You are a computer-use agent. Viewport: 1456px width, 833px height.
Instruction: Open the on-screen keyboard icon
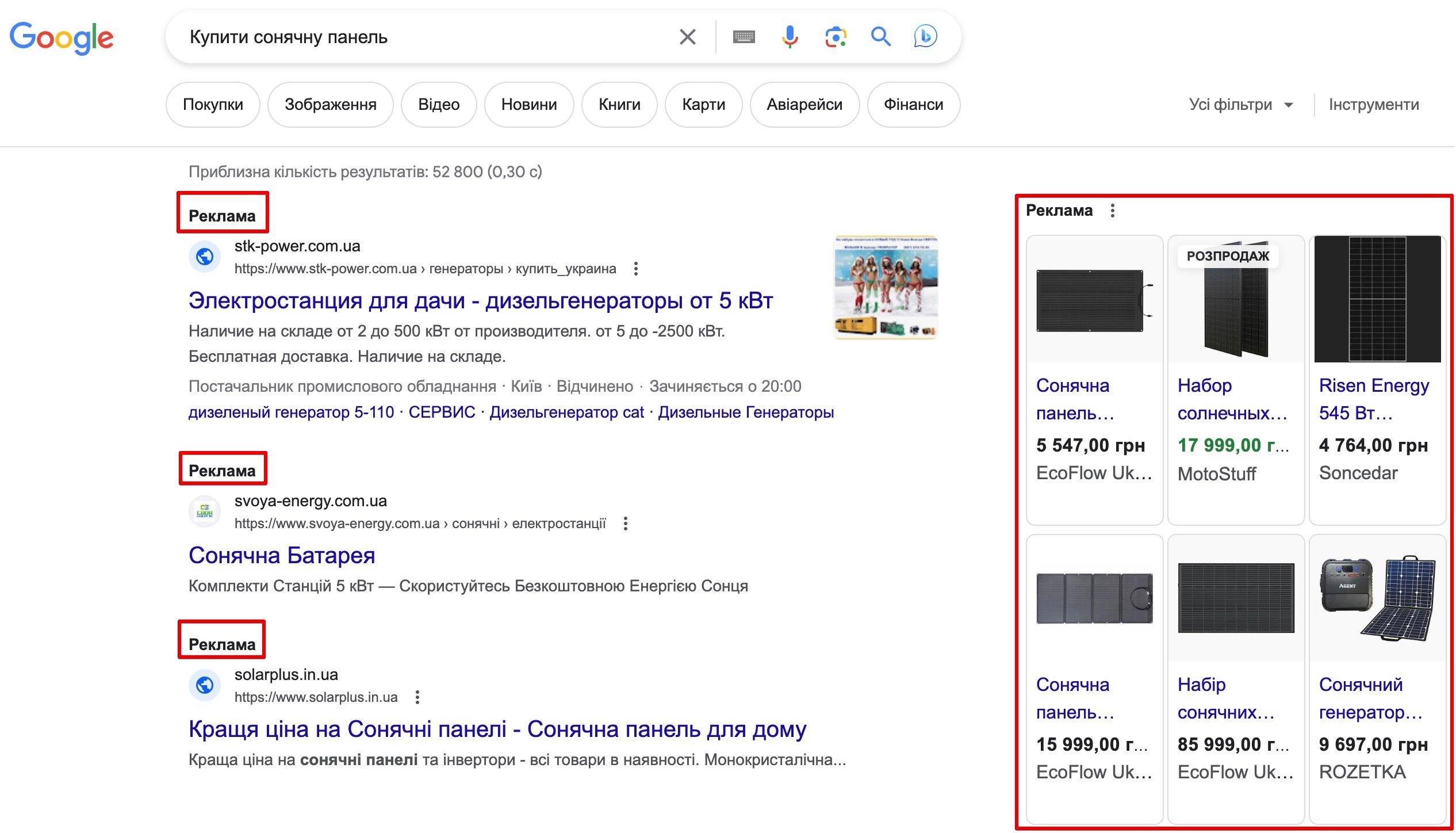[744, 37]
